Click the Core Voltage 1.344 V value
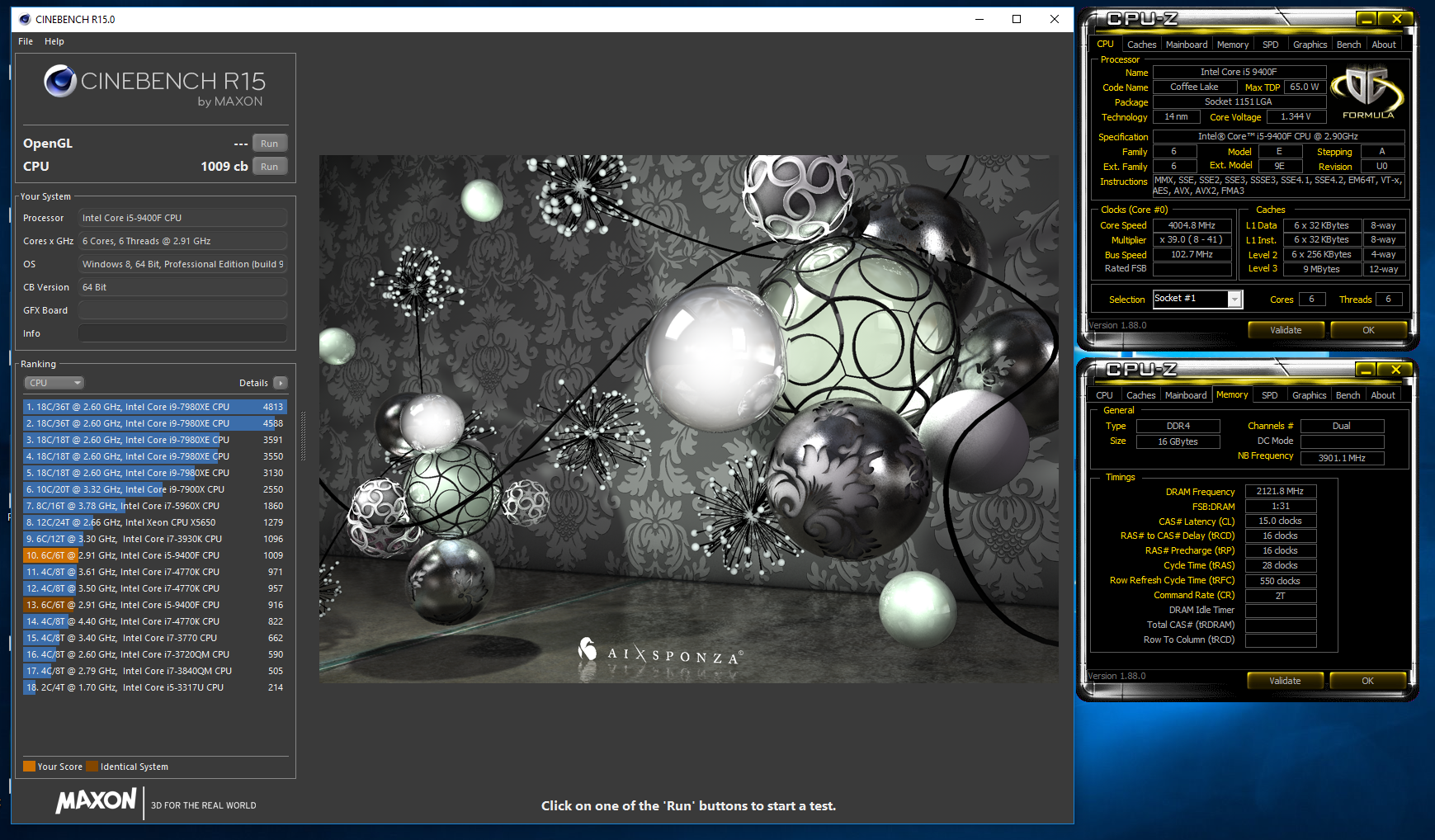Image resolution: width=1435 pixels, height=840 pixels. pyautogui.click(x=1296, y=116)
